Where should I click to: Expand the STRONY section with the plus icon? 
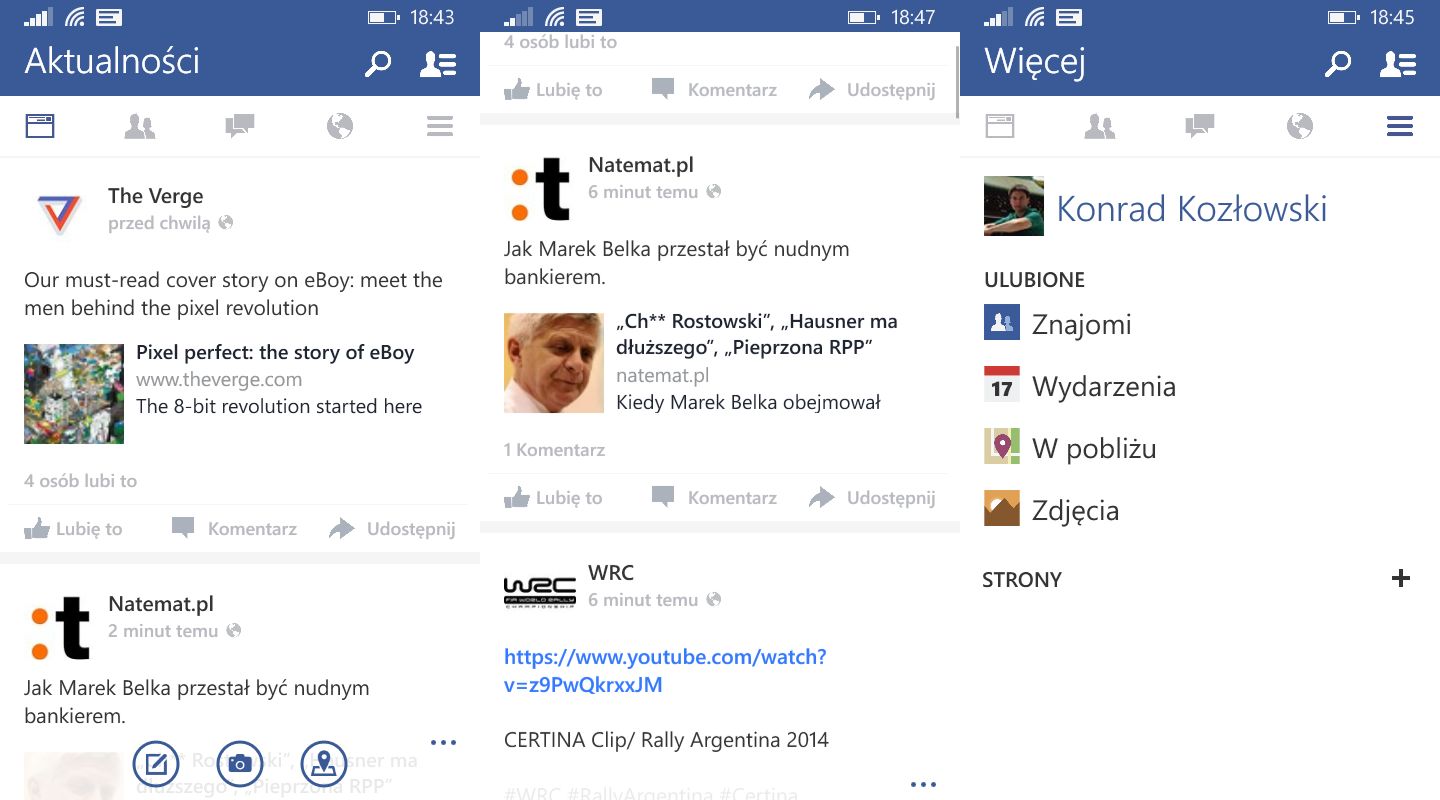click(1401, 578)
